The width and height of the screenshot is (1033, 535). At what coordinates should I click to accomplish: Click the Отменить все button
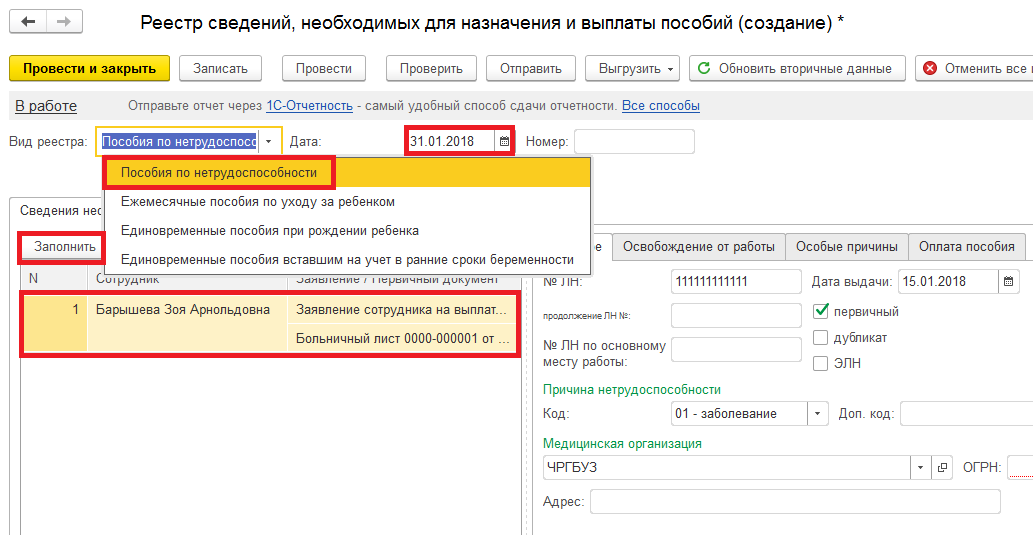975,69
